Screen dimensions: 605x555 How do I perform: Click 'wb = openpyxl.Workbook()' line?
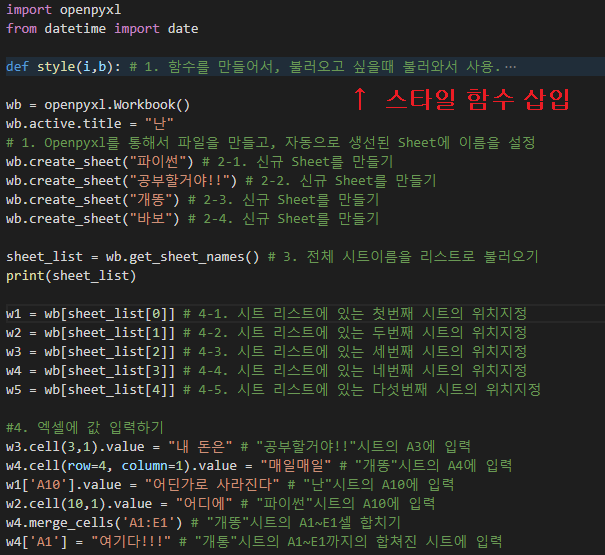[98, 105]
